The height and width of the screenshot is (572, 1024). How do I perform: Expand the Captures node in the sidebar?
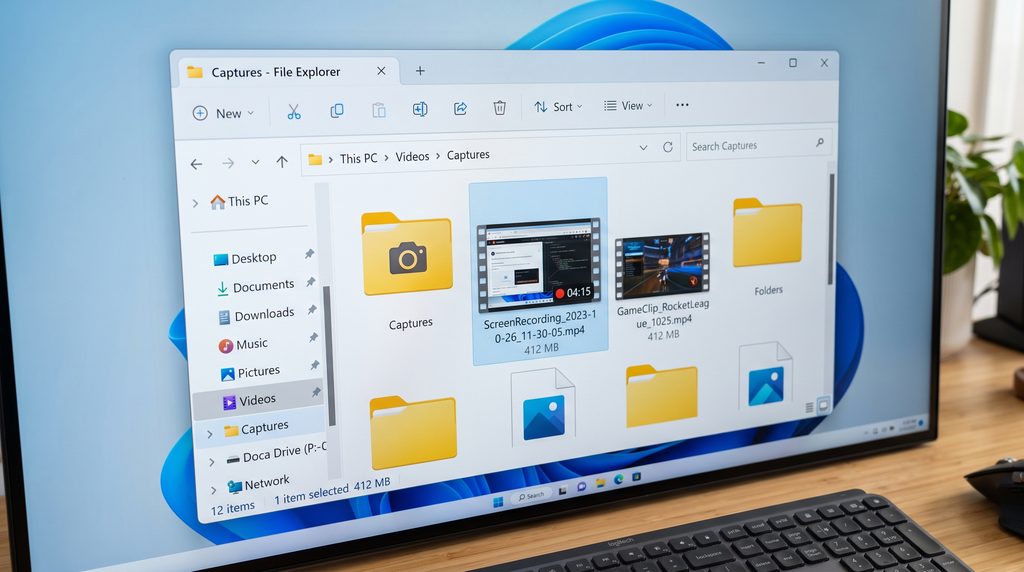click(x=210, y=434)
